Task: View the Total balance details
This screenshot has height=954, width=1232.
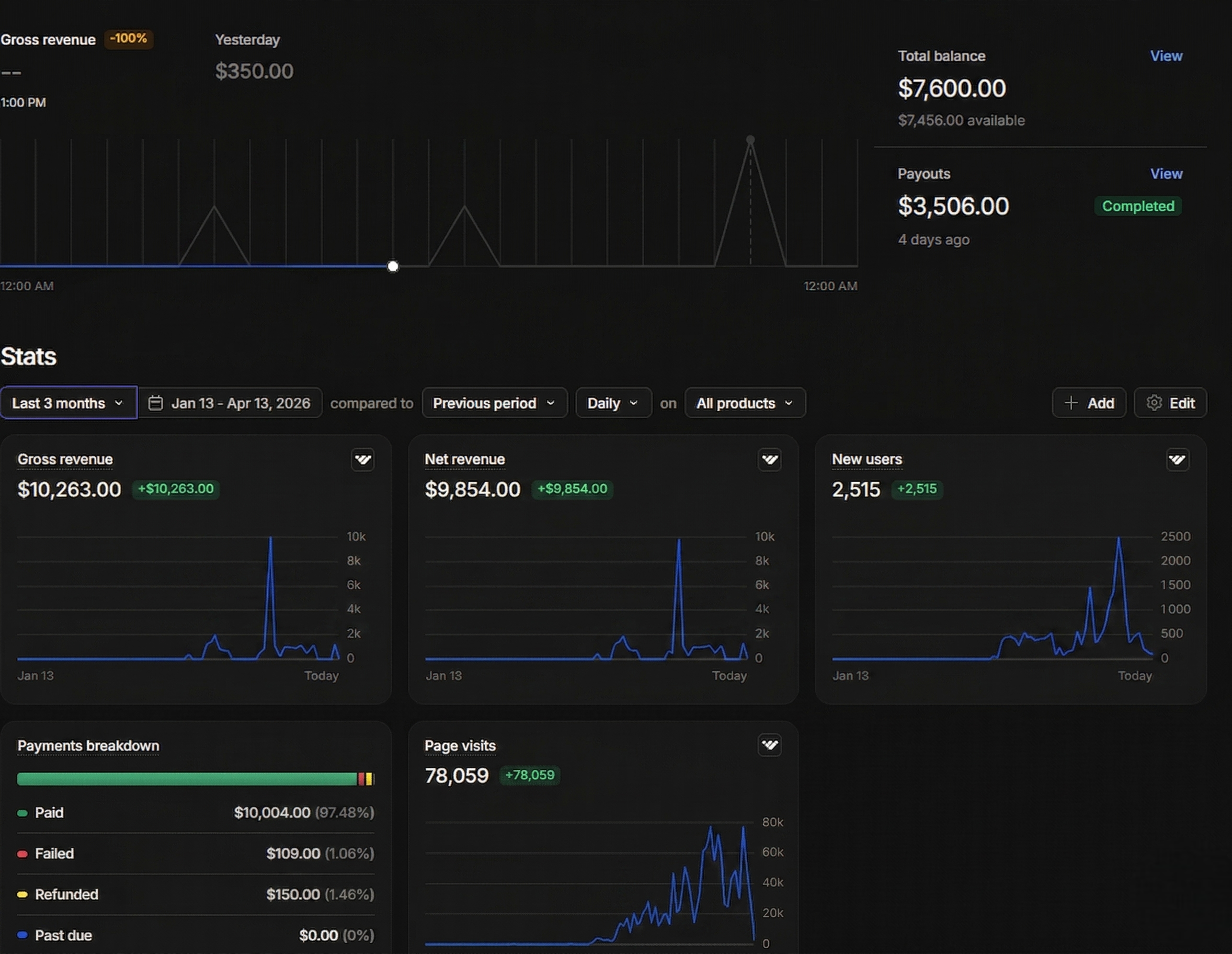Action: click(1166, 56)
